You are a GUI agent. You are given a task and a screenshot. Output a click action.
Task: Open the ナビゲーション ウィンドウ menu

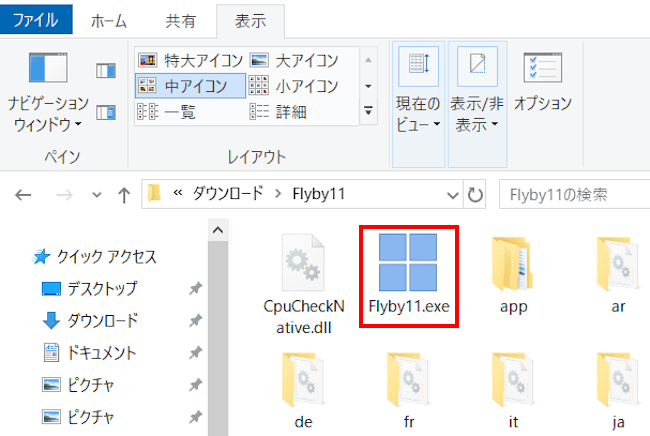pos(48,92)
